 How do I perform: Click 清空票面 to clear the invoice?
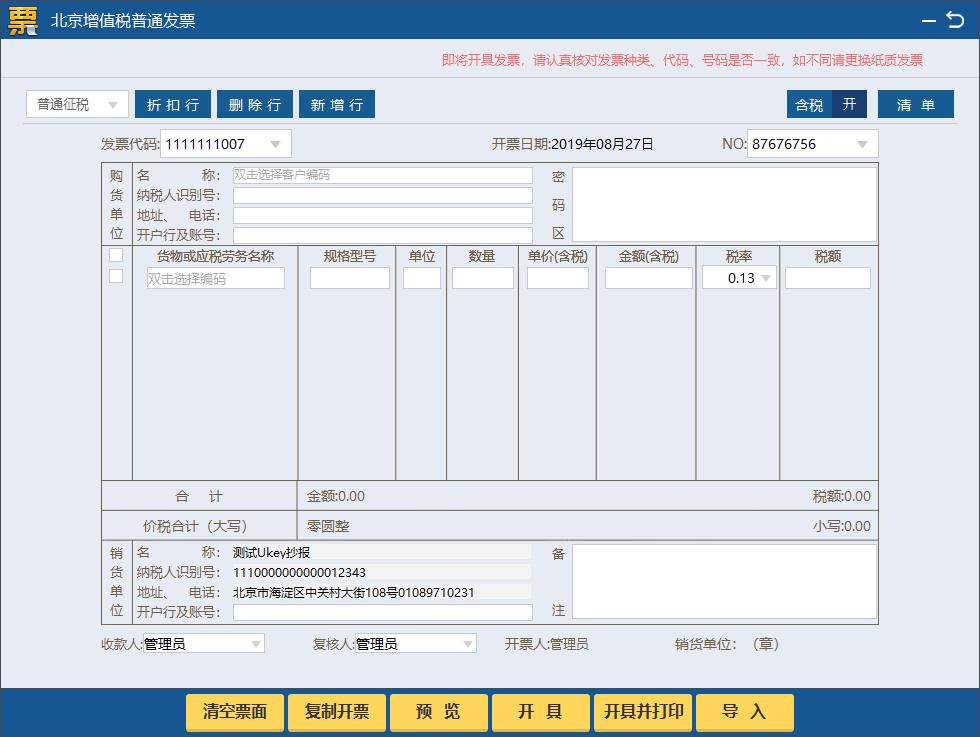pos(235,712)
